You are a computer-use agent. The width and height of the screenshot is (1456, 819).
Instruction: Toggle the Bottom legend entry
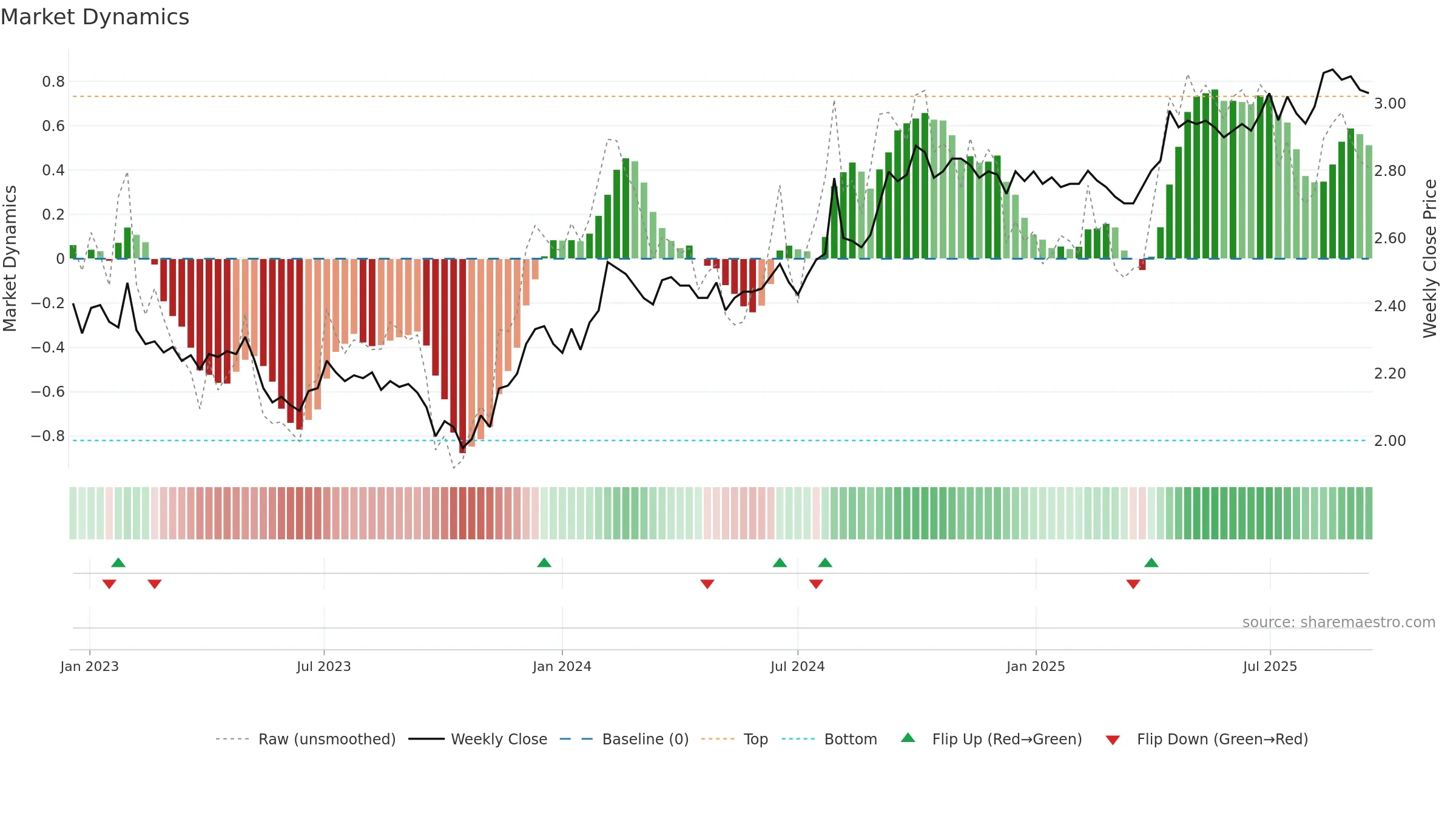(x=829, y=739)
